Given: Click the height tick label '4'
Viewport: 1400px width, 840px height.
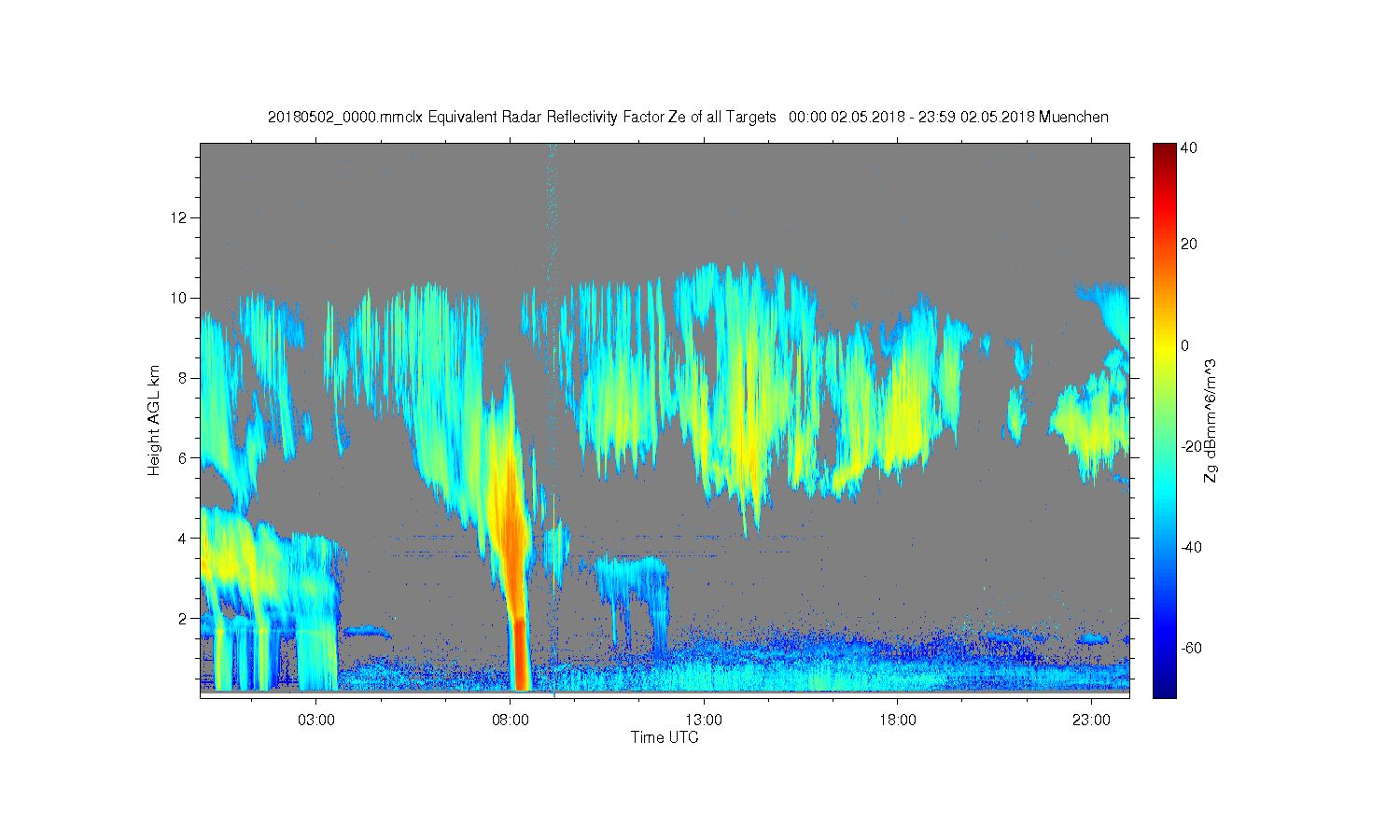Looking at the screenshot, I should click(x=184, y=539).
